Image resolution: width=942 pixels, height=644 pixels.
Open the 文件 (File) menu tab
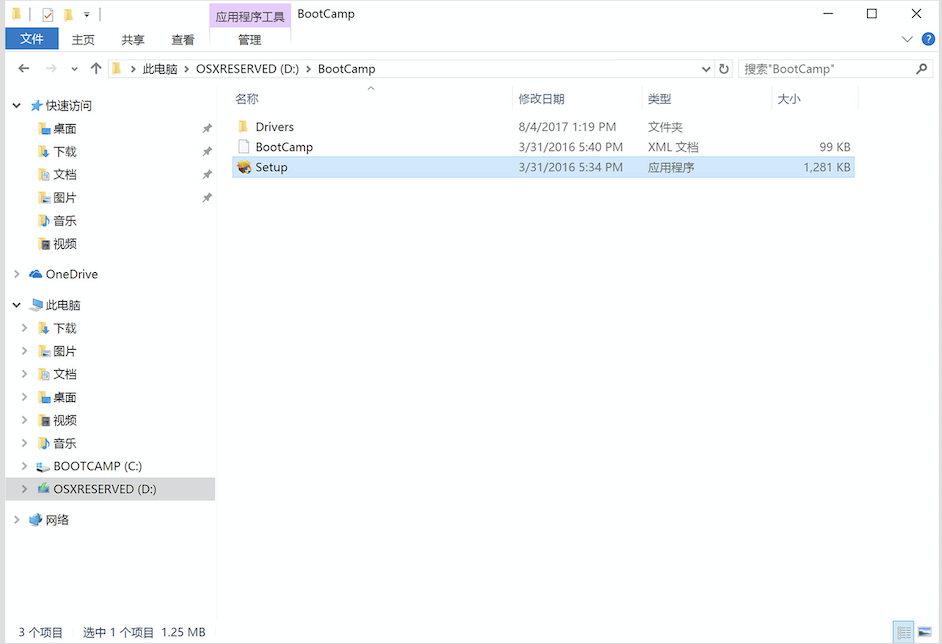pyautogui.click(x=32, y=39)
